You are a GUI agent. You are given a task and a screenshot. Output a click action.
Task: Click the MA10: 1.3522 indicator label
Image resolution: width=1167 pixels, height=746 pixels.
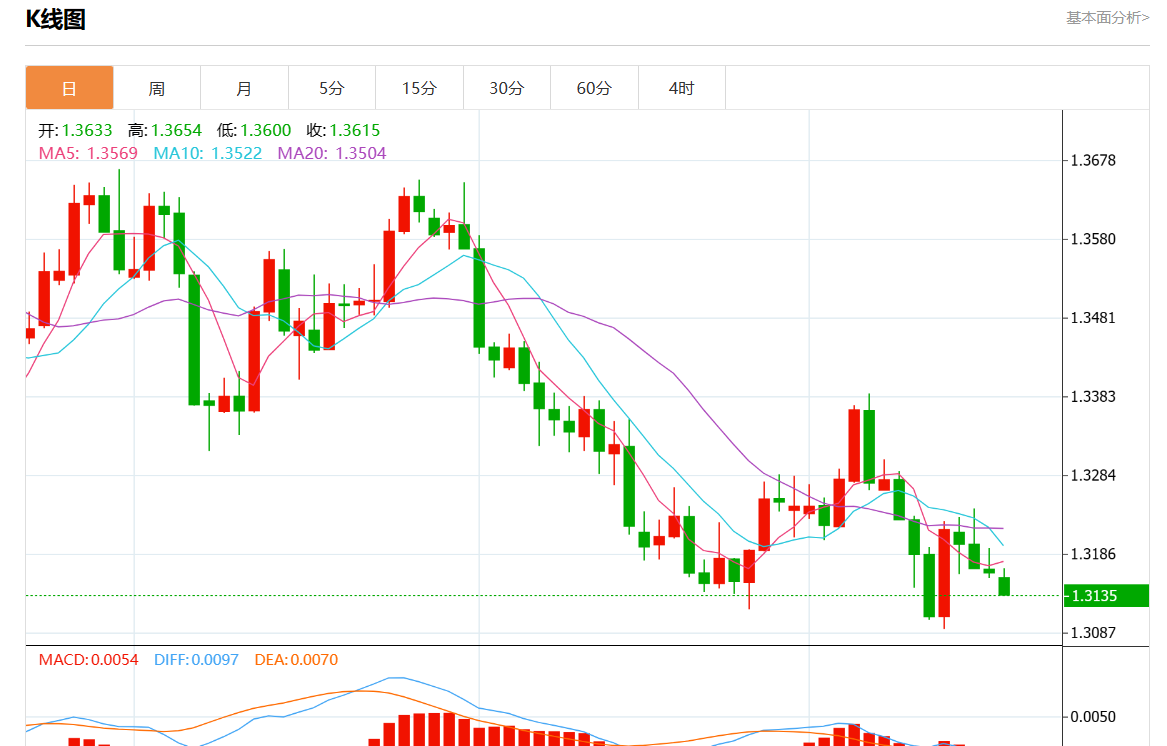[208, 153]
